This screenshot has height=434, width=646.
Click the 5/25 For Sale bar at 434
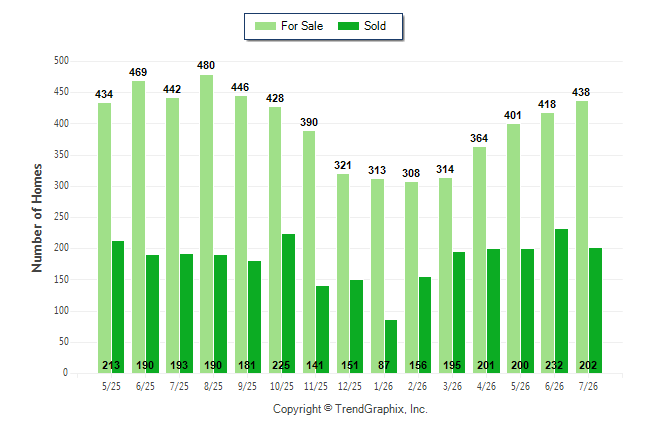[104, 238]
